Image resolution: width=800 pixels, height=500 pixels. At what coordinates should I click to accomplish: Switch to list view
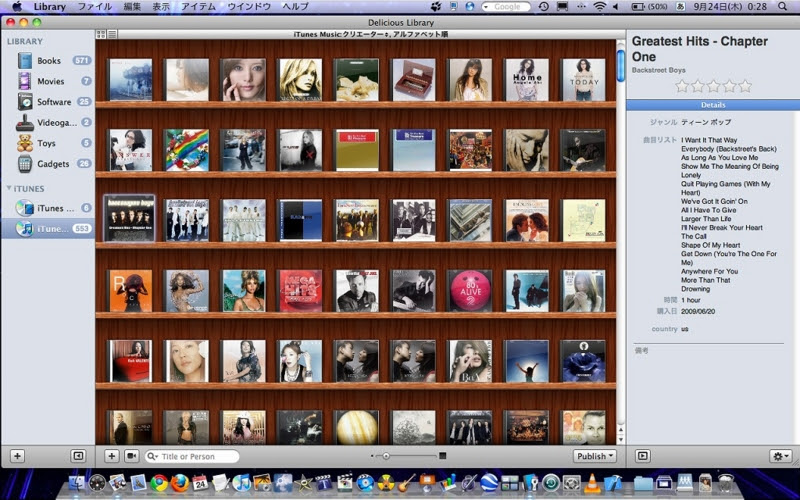112,34
